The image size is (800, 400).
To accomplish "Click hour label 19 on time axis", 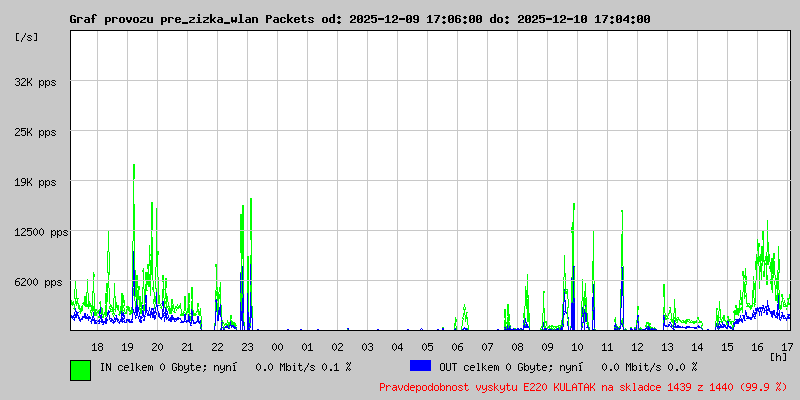I will point(128,347).
